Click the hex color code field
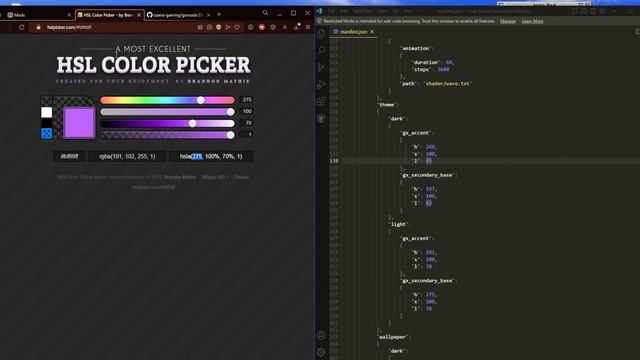Image resolution: width=640 pixels, height=360 pixels. click(69, 156)
